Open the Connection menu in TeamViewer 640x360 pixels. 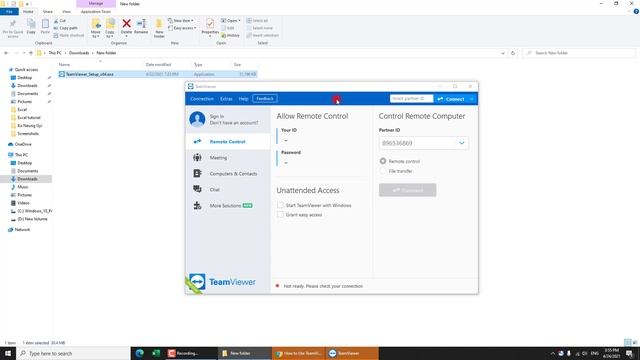(x=202, y=99)
